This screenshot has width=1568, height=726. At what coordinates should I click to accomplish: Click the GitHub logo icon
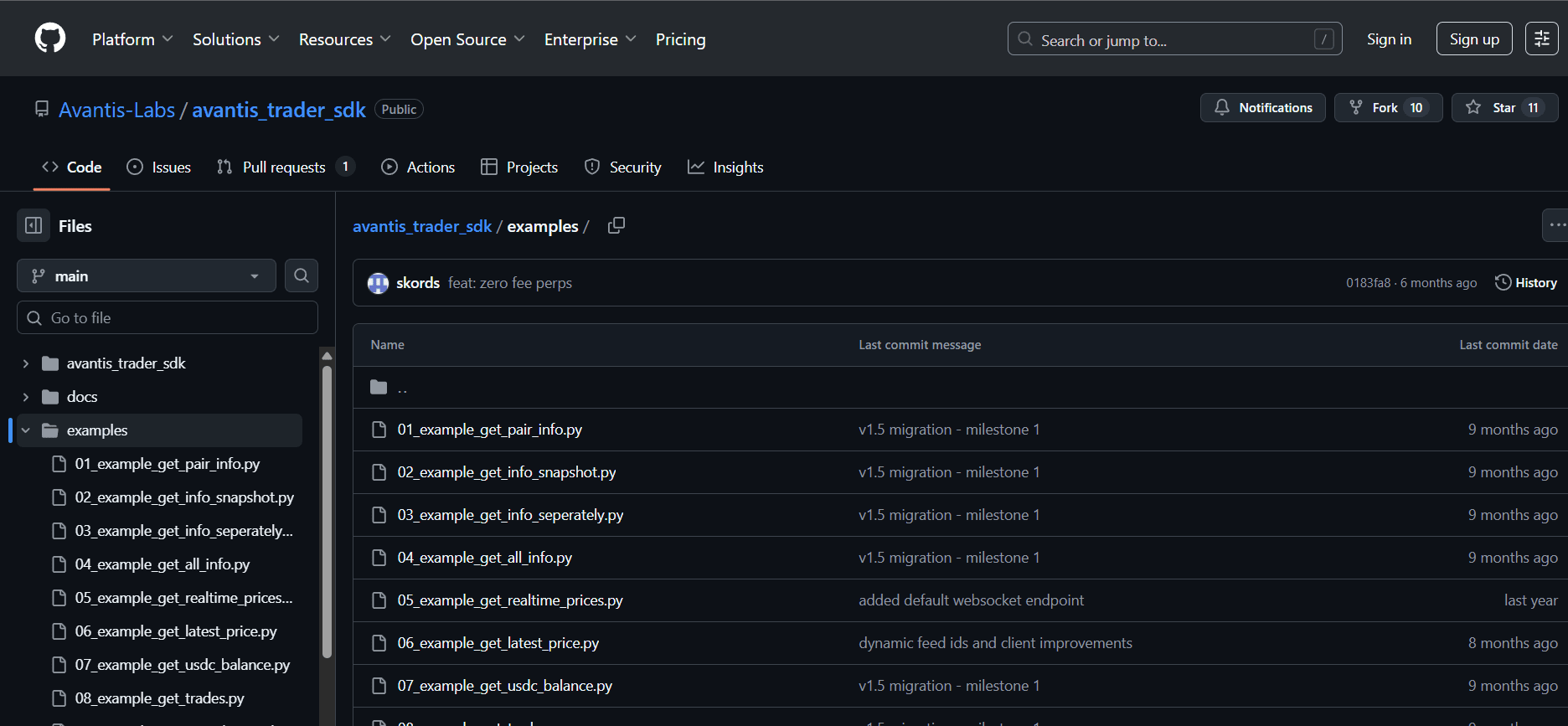click(x=50, y=39)
